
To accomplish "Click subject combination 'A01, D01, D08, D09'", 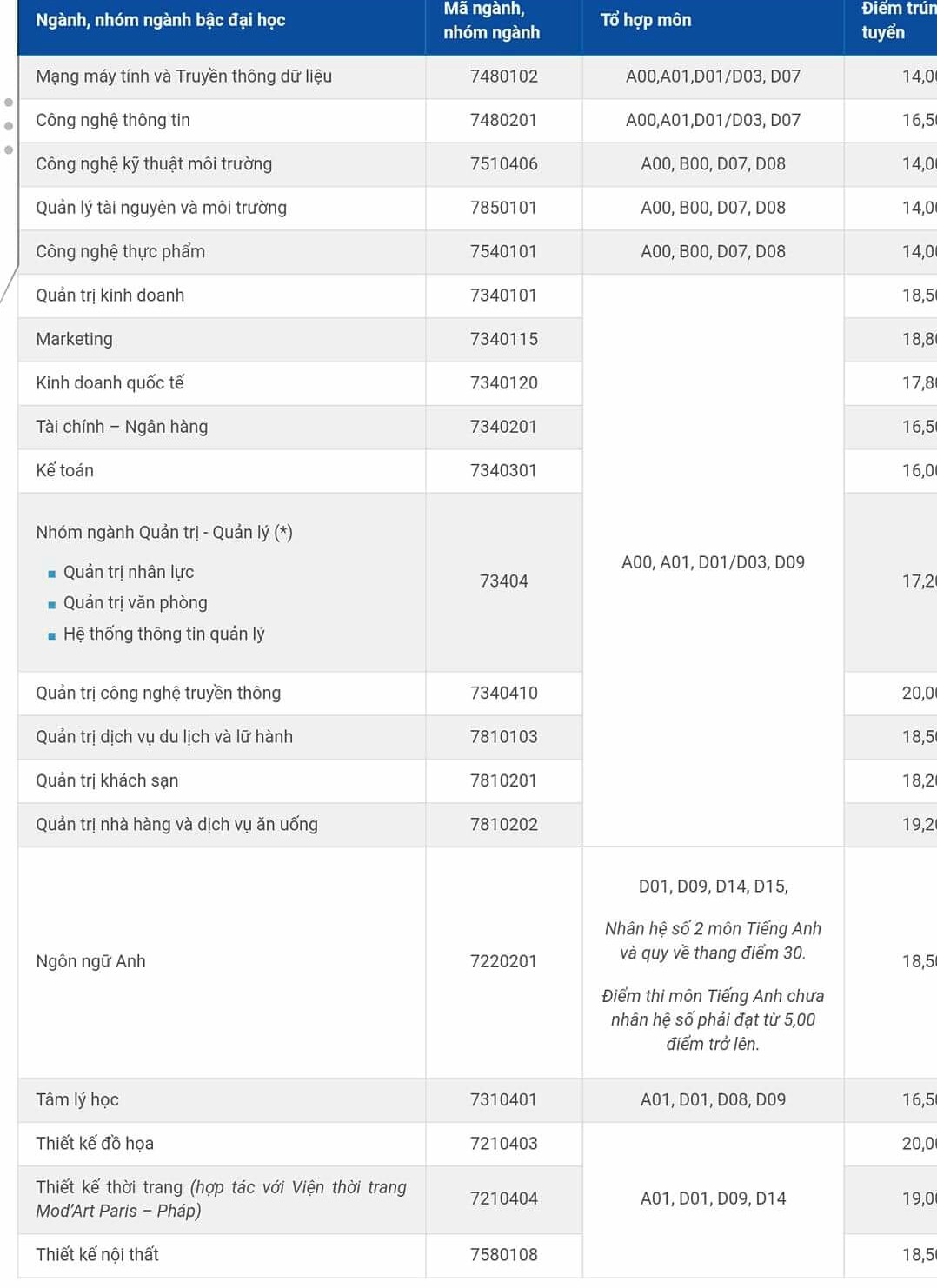I will click(x=713, y=1100).
